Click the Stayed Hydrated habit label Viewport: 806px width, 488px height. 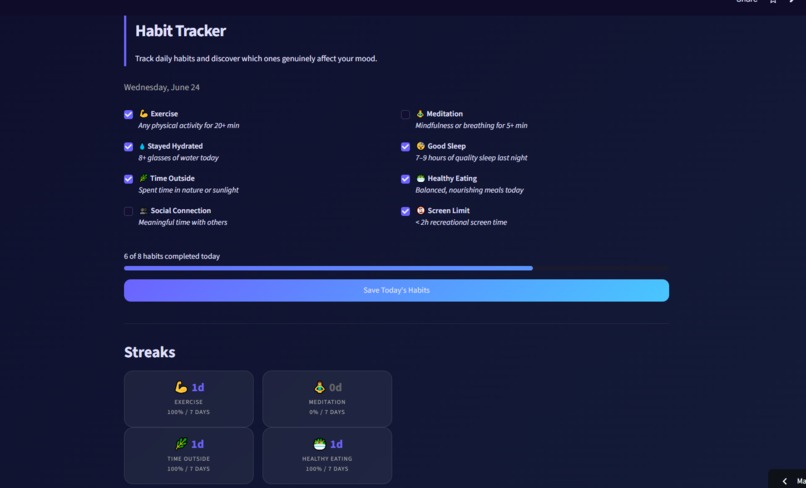tap(175, 146)
